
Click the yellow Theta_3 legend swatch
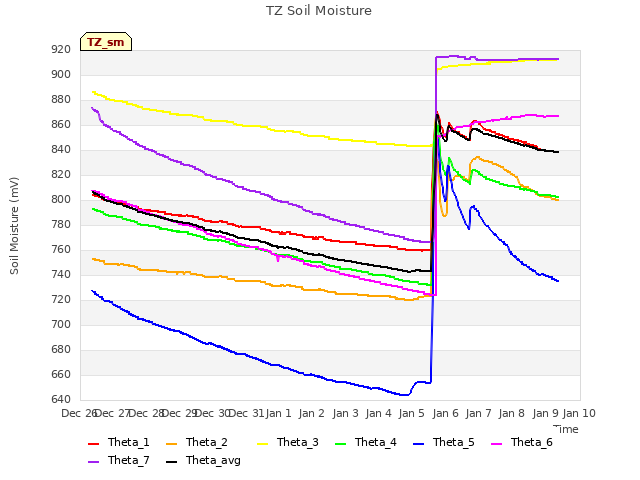[x=262, y=444]
